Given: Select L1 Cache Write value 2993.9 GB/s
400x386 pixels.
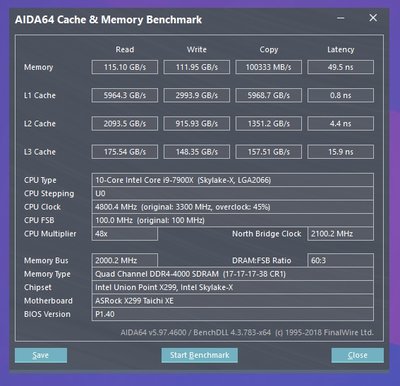Looking at the screenshot, I should point(197,95).
